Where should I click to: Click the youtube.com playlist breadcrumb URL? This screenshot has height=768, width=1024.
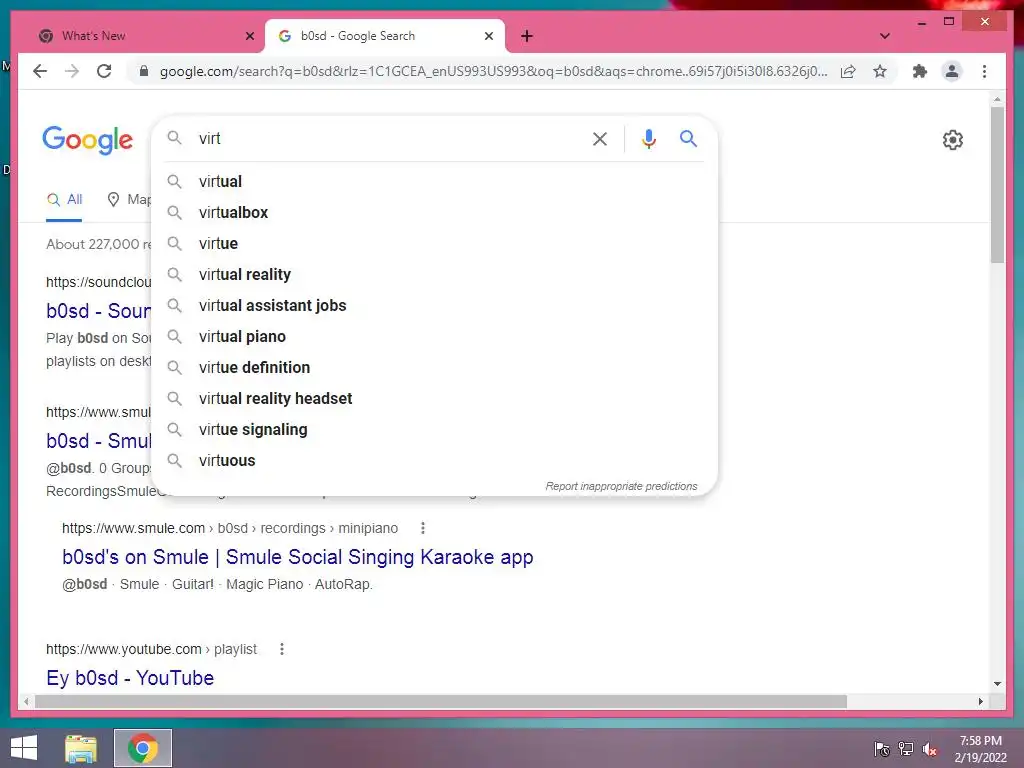(x=152, y=649)
